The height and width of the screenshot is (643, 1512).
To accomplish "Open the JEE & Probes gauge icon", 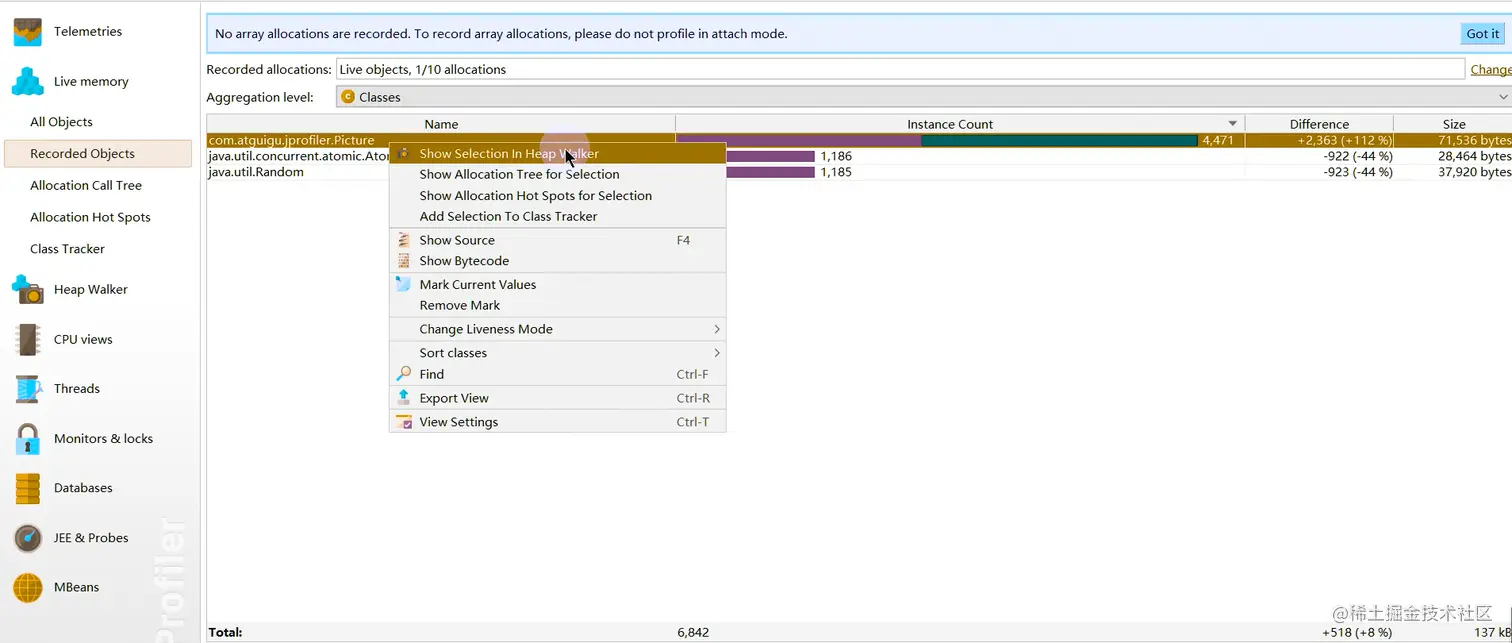I will click(x=28, y=538).
